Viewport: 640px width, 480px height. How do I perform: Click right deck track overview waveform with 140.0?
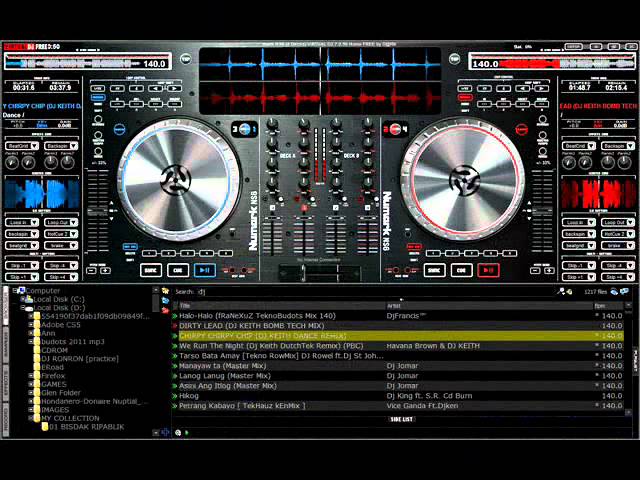pyautogui.click(x=551, y=63)
